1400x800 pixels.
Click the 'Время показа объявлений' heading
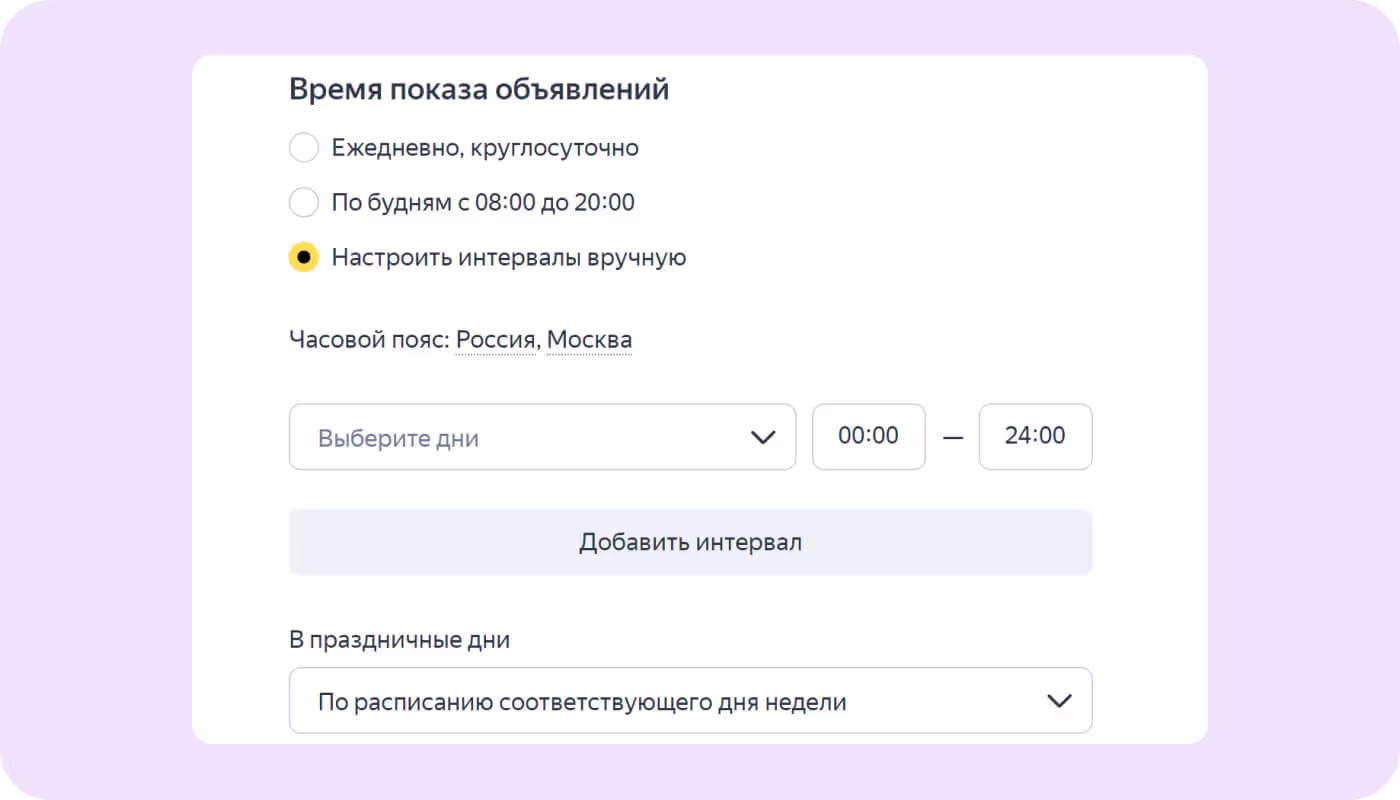click(479, 90)
